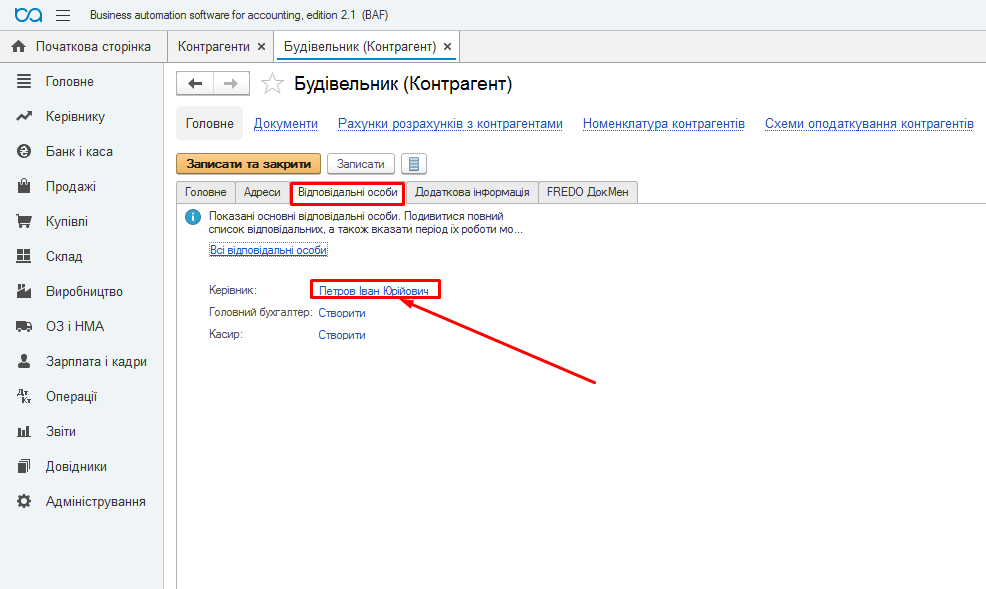Click the Керівнику chart icon
The height and width of the screenshot is (589, 986).
click(x=24, y=116)
